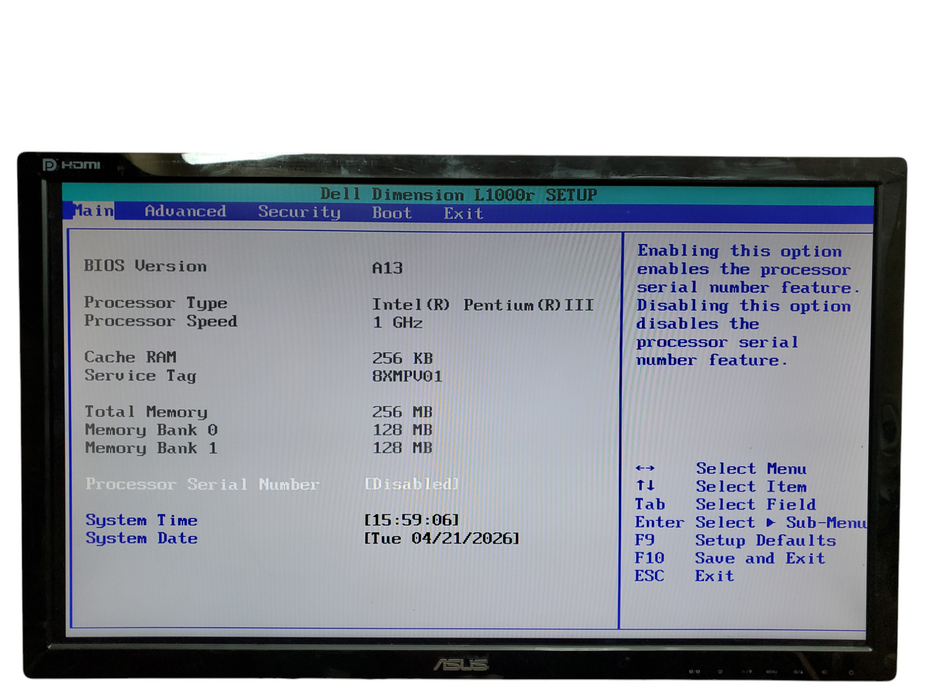The image size is (933, 700).
Task: Click the 1 GHz speed value
Action: [397, 323]
